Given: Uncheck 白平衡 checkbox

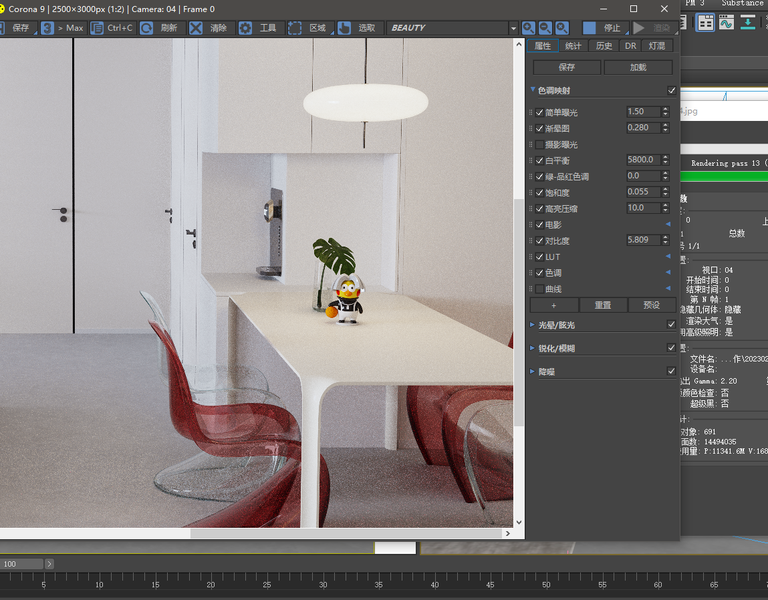Looking at the screenshot, I should [x=540, y=161].
